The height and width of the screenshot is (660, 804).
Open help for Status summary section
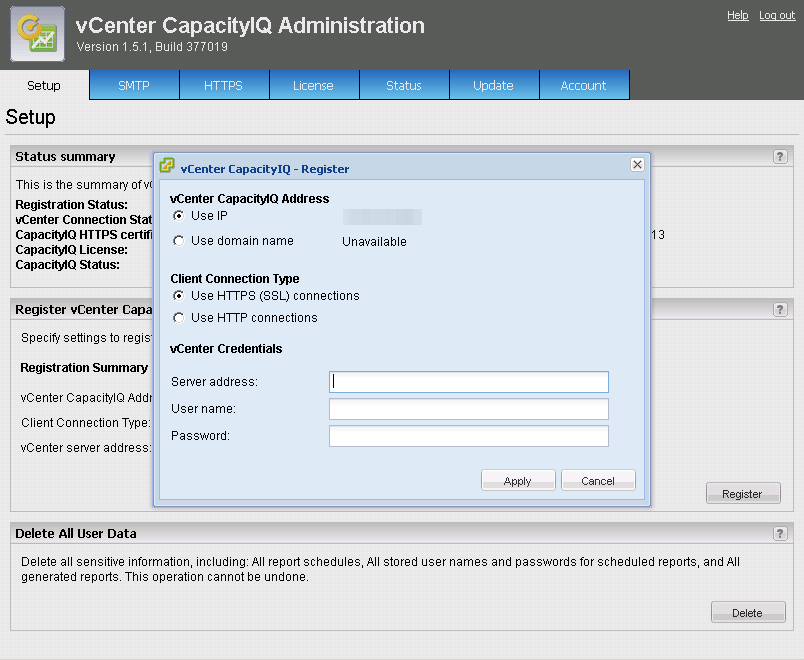click(780, 156)
